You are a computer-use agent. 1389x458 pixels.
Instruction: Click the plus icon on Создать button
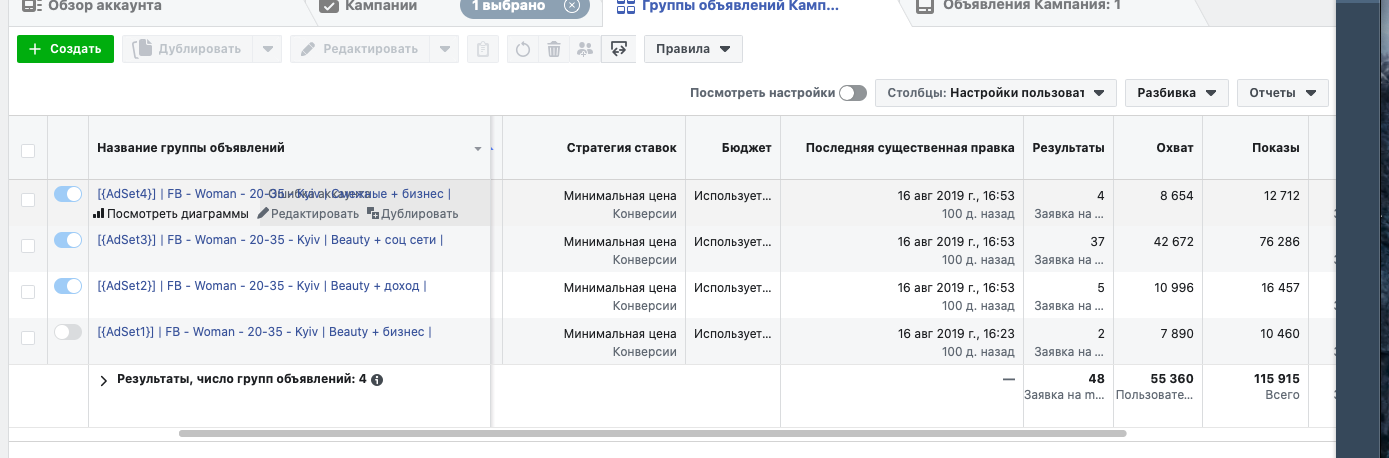pyautogui.click(x=36, y=49)
